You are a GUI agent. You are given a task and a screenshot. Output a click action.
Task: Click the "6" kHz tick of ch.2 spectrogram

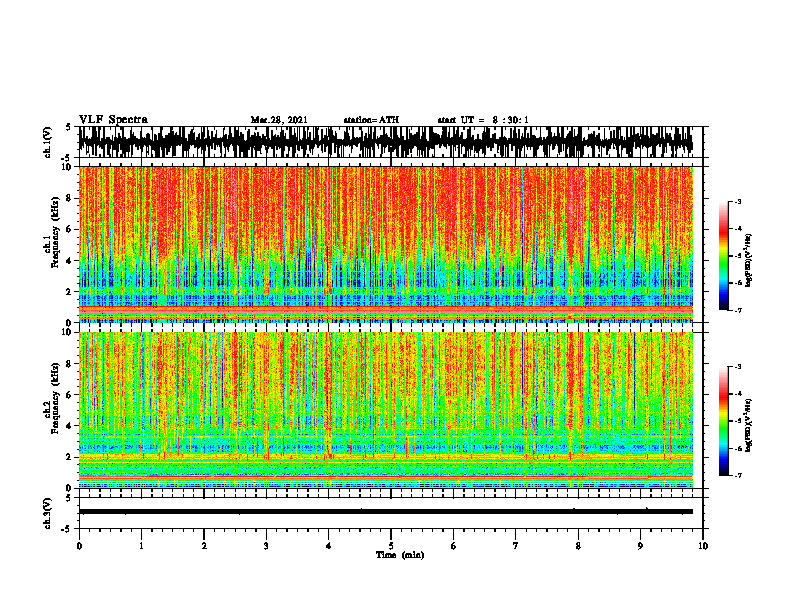(x=70, y=395)
